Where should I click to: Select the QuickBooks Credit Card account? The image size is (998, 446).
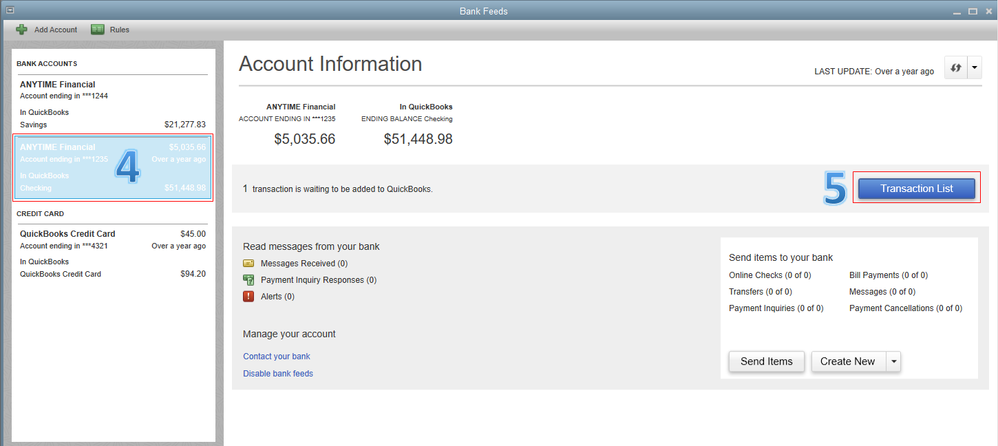click(x=112, y=253)
